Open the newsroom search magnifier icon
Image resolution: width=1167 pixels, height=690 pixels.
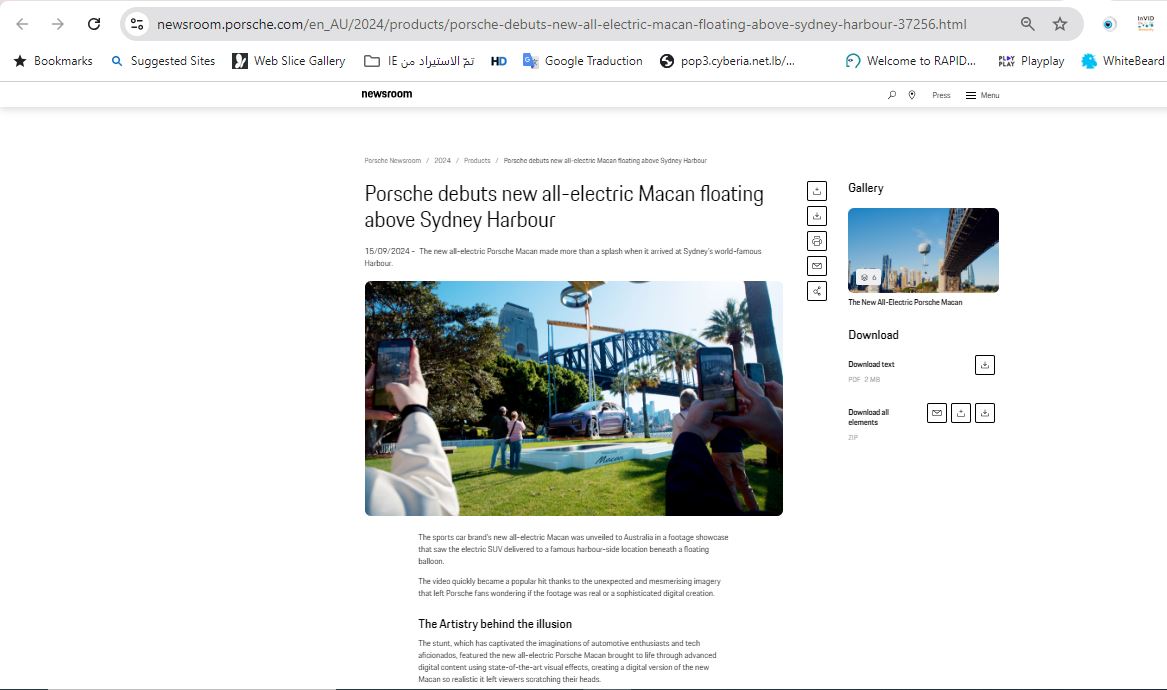coord(892,95)
